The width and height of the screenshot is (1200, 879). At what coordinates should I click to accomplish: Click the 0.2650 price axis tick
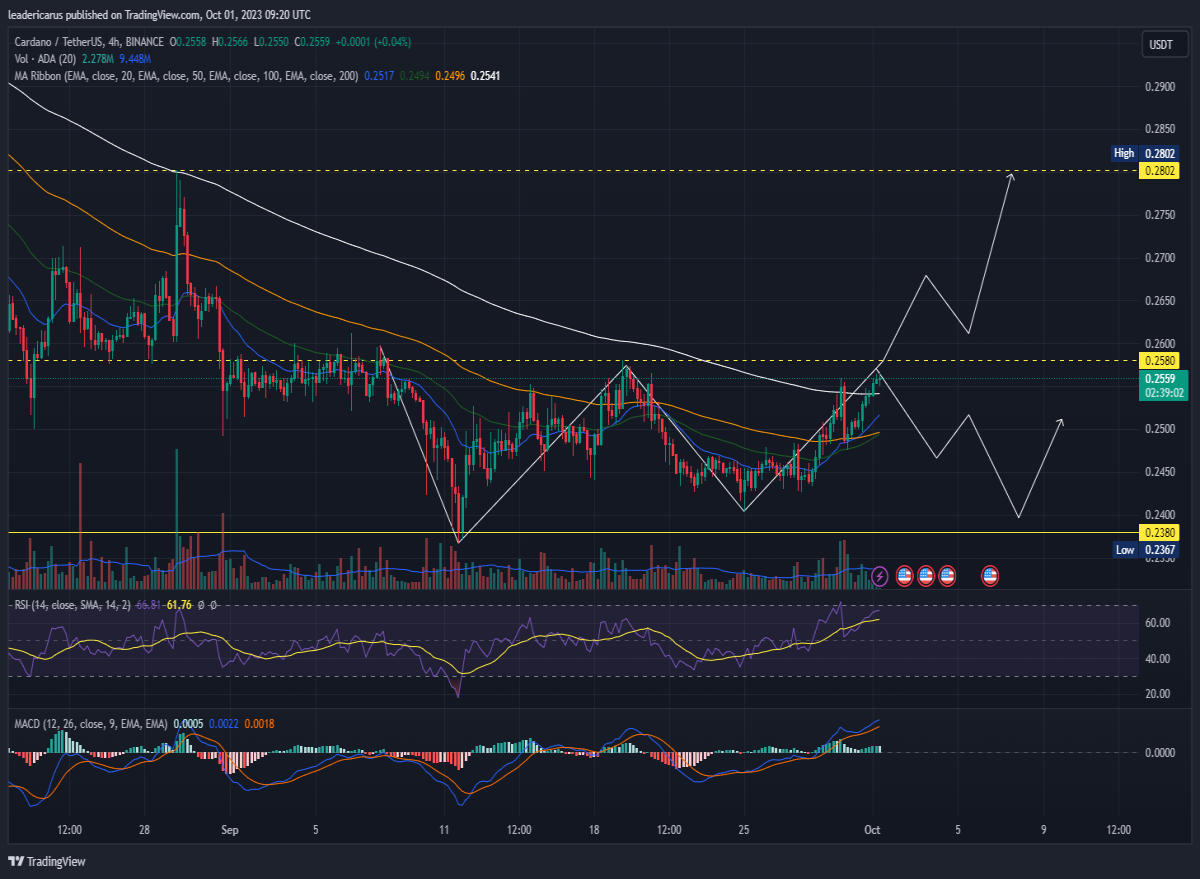[1160, 300]
